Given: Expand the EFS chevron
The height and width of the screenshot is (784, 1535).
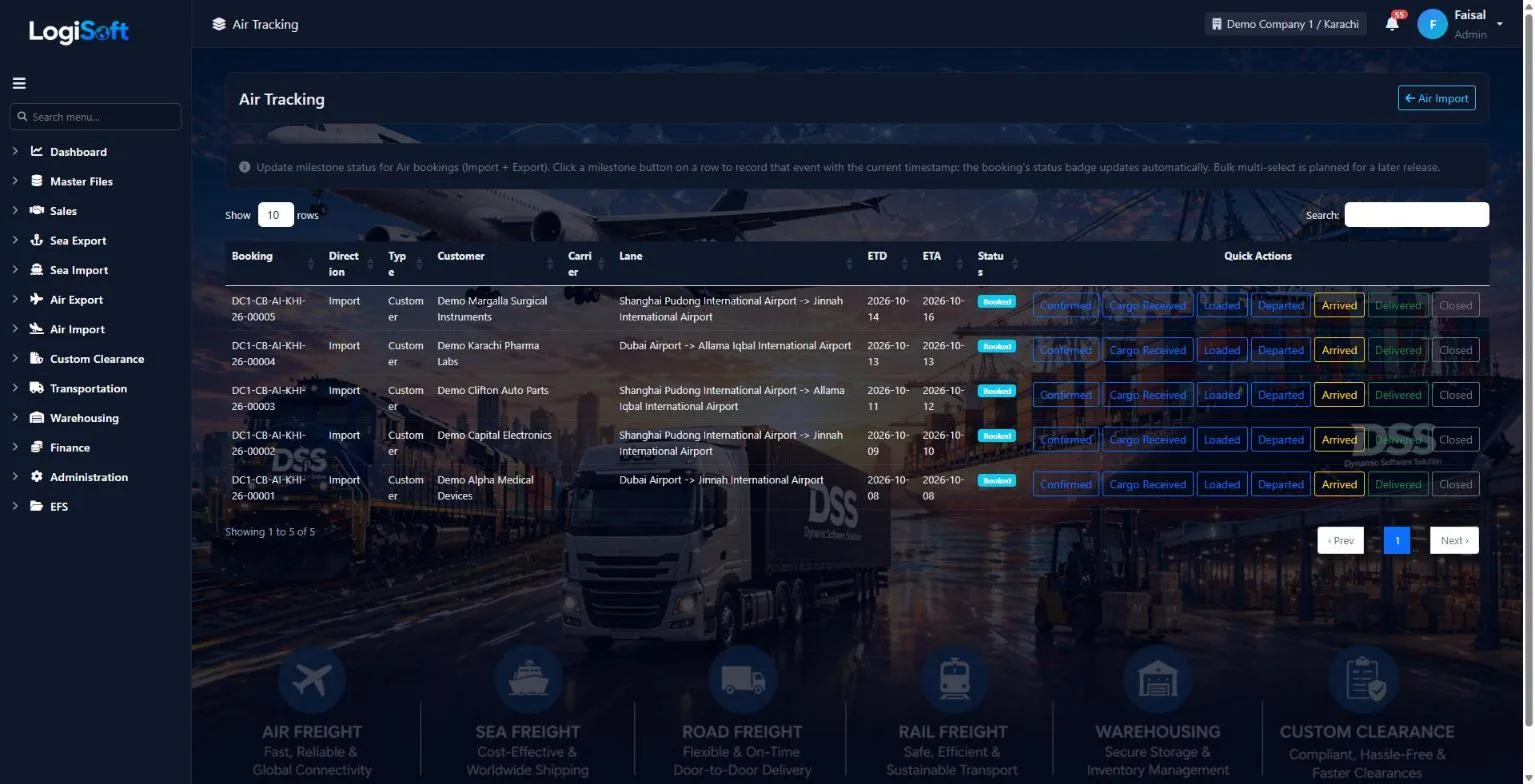Looking at the screenshot, I should pyautogui.click(x=15, y=506).
